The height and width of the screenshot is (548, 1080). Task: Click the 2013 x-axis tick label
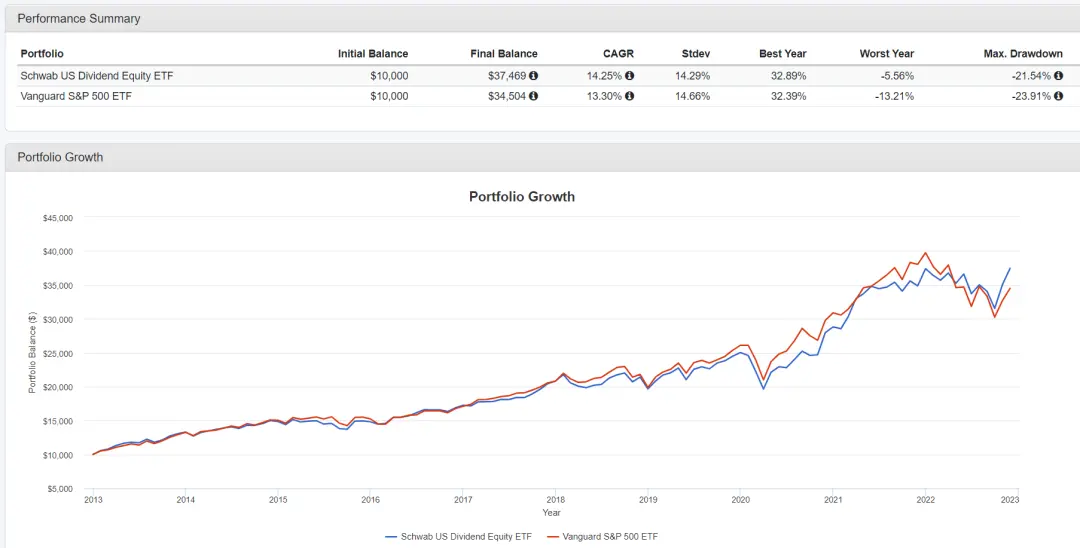tap(93, 500)
